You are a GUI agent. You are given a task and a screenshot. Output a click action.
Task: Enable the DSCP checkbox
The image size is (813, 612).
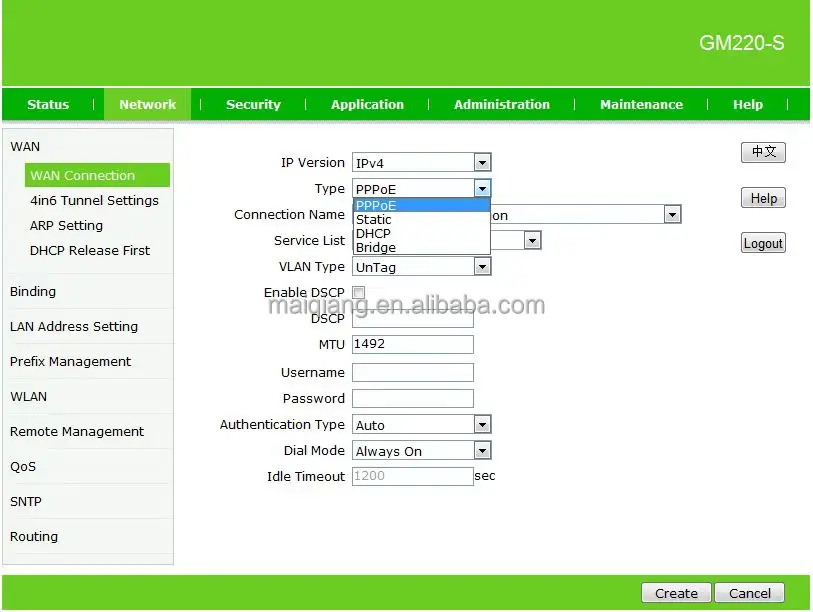(357, 292)
